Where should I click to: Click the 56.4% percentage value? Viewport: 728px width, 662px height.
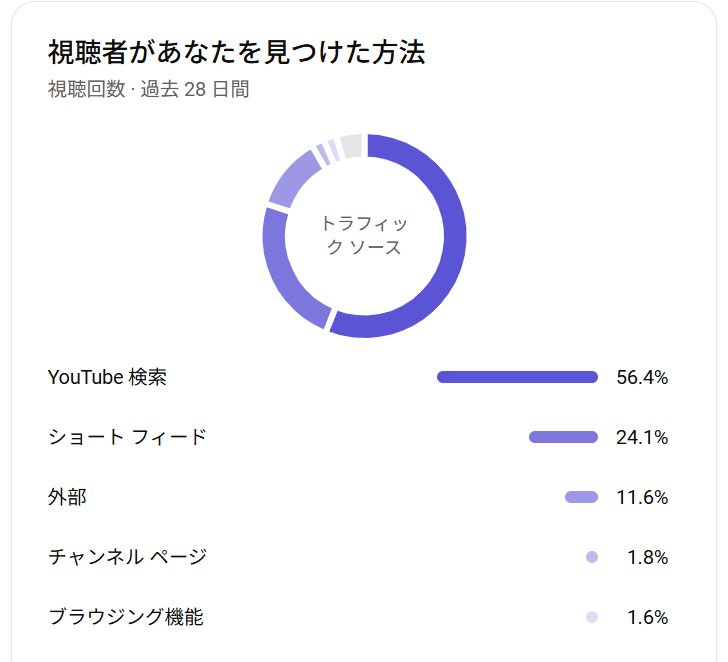(x=642, y=377)
